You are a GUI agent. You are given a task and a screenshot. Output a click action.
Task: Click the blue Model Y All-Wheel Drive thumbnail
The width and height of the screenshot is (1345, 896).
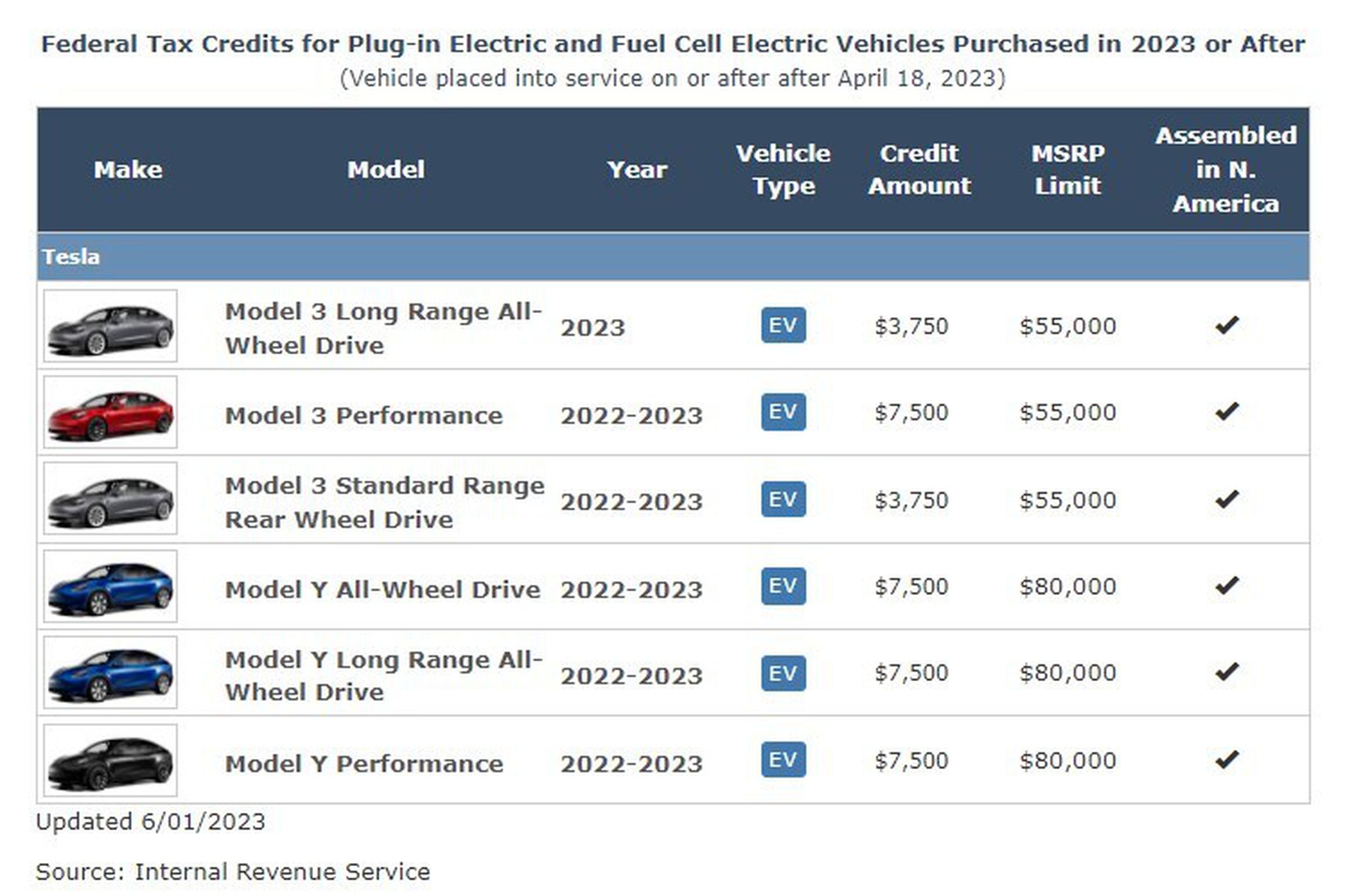(x=110, y=586)
